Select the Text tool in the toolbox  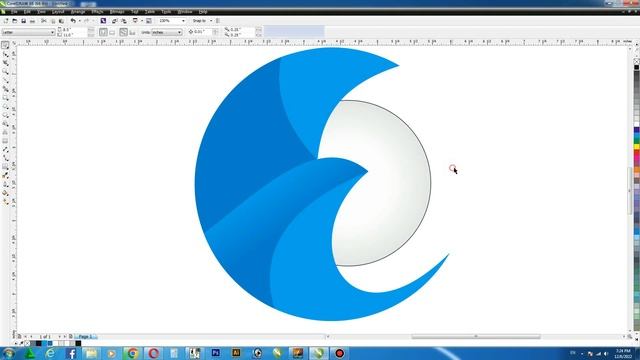coord(5,132)
